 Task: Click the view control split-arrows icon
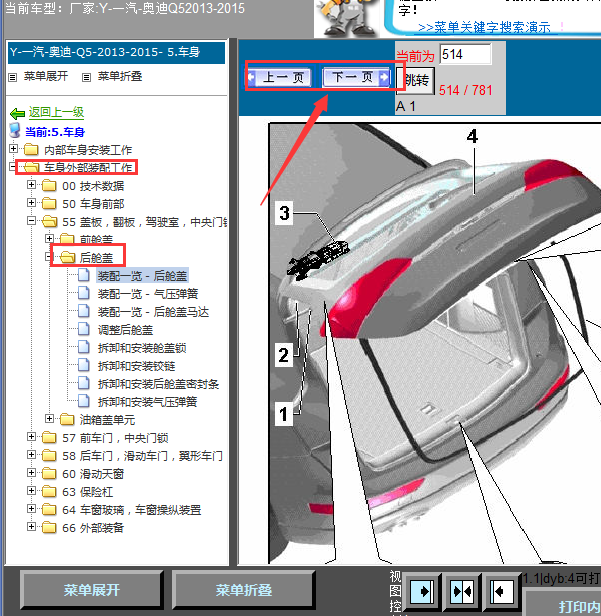pyautogui.click(x=462, y=591)
